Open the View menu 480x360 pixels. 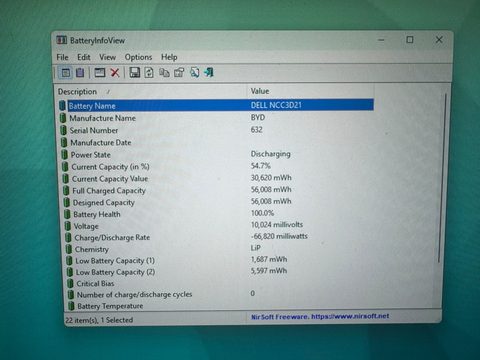point(107,57)
